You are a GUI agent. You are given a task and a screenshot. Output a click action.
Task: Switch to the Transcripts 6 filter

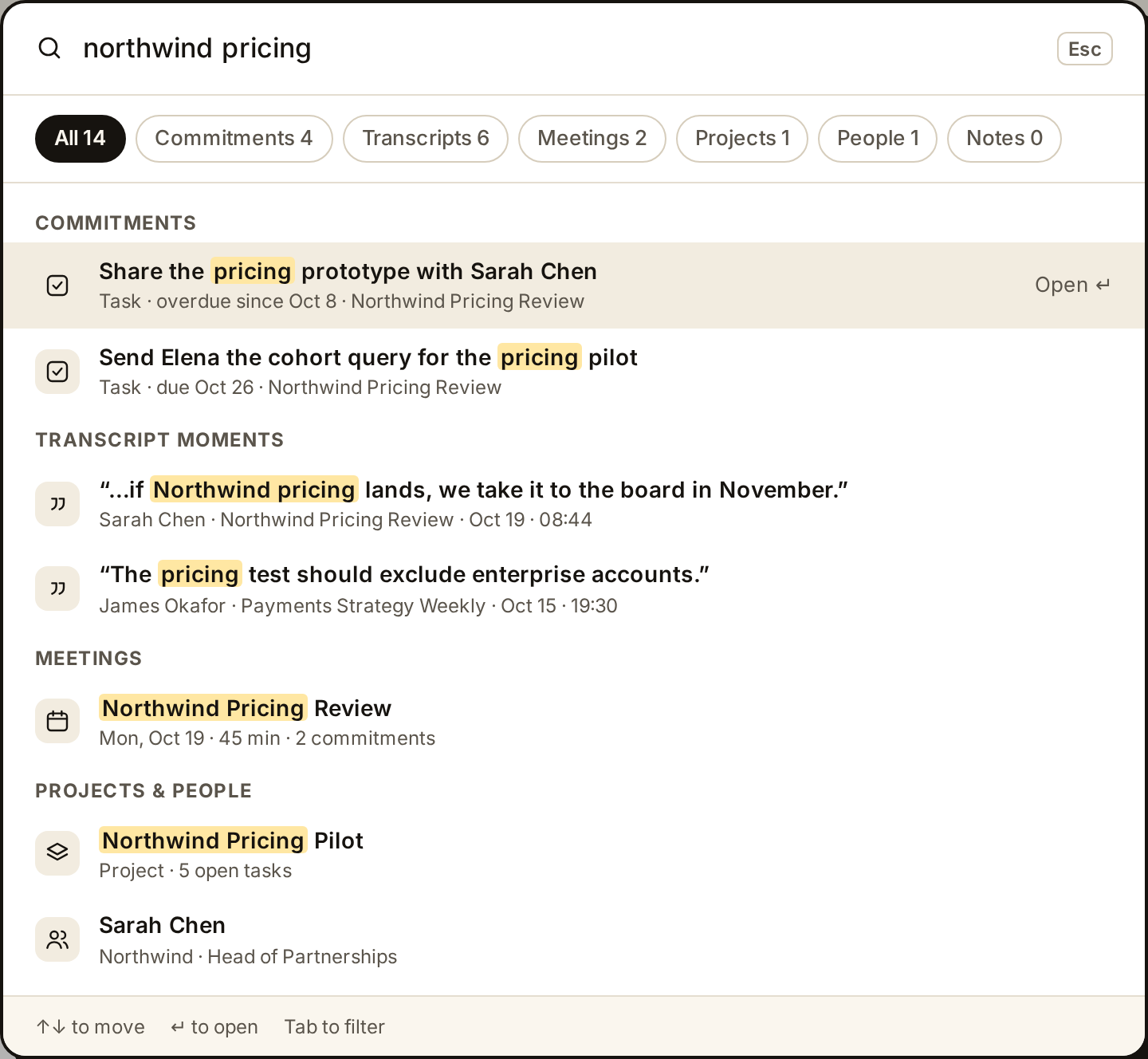coord(426,139)
